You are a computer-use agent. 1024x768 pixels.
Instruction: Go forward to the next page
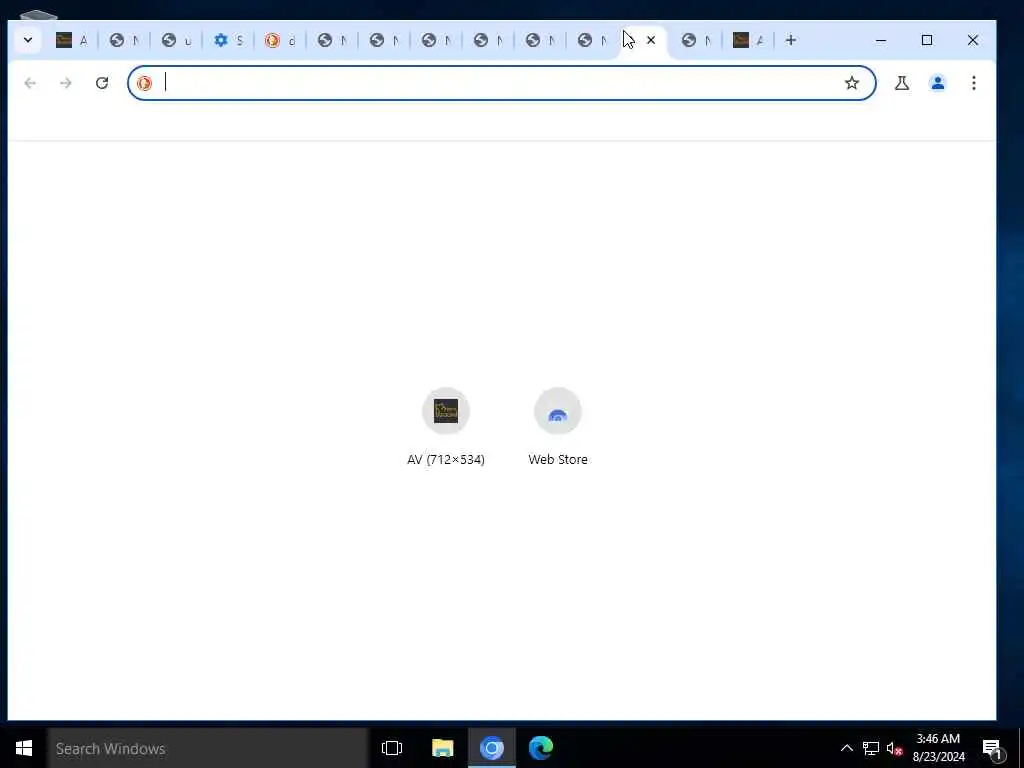(66, 83)
